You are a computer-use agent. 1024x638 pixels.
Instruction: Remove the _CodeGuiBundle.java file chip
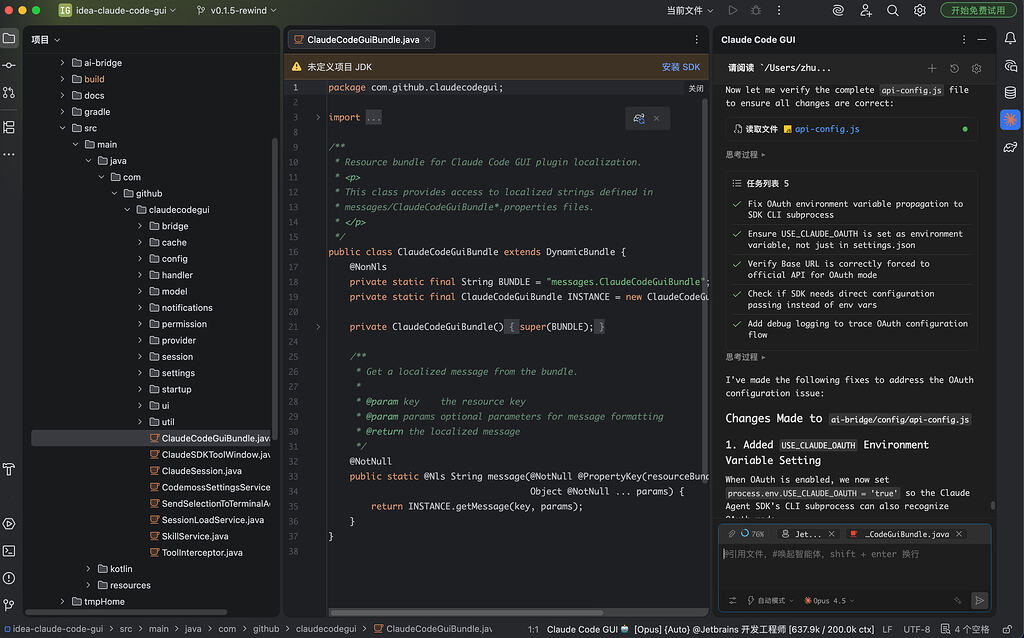[x=959, y=534]
